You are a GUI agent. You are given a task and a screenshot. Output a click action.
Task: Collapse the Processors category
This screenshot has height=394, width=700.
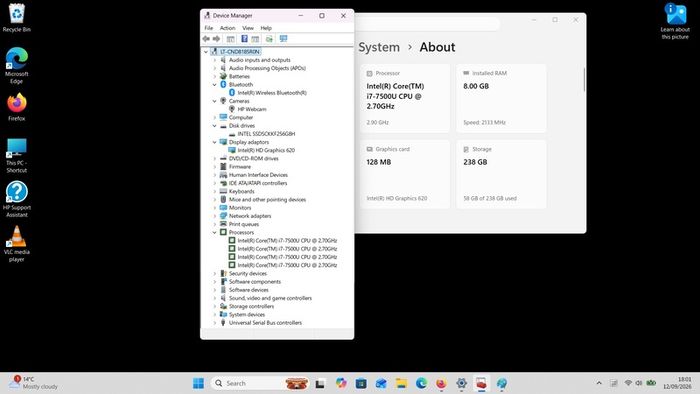pyautogui.click(x=215, y=232)
